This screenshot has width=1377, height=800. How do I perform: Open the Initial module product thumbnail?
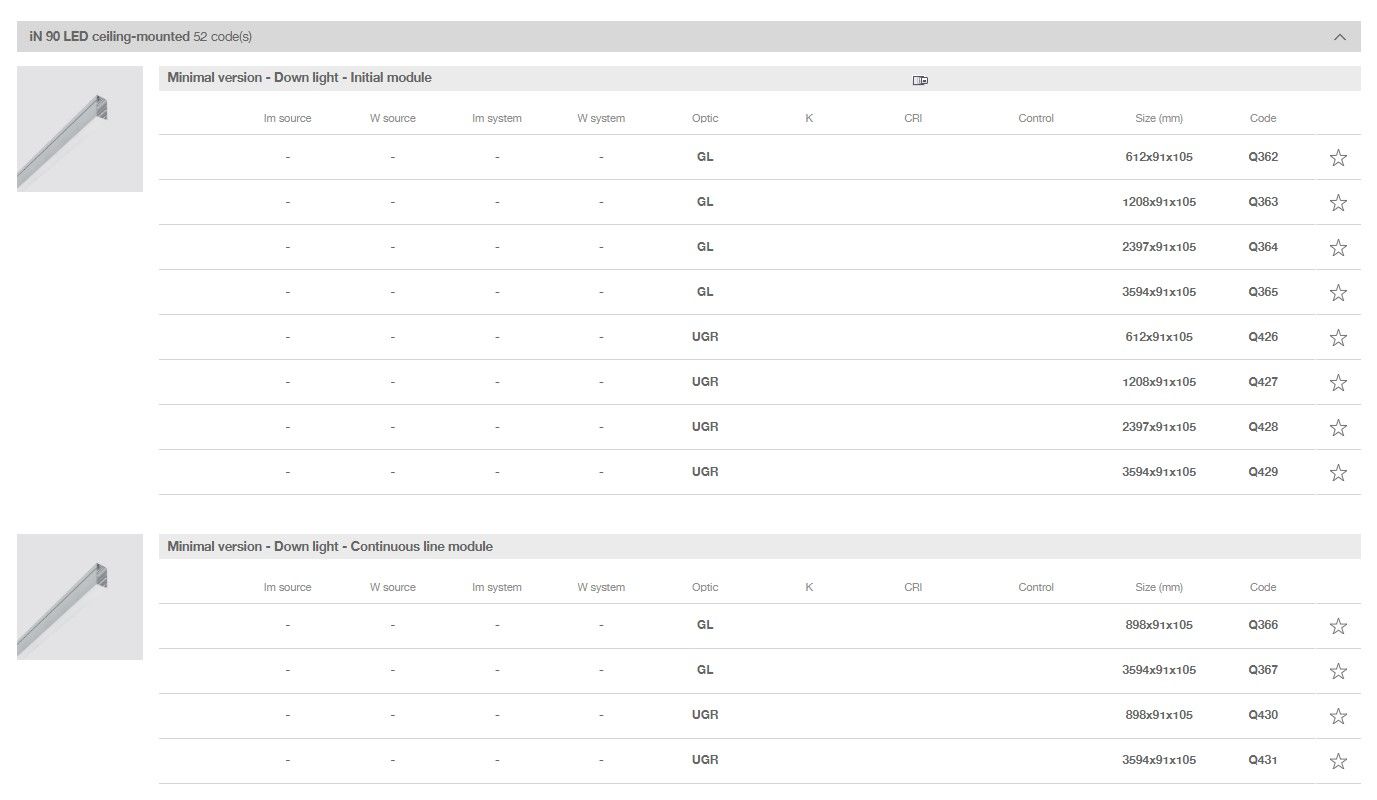pos(80,129)
